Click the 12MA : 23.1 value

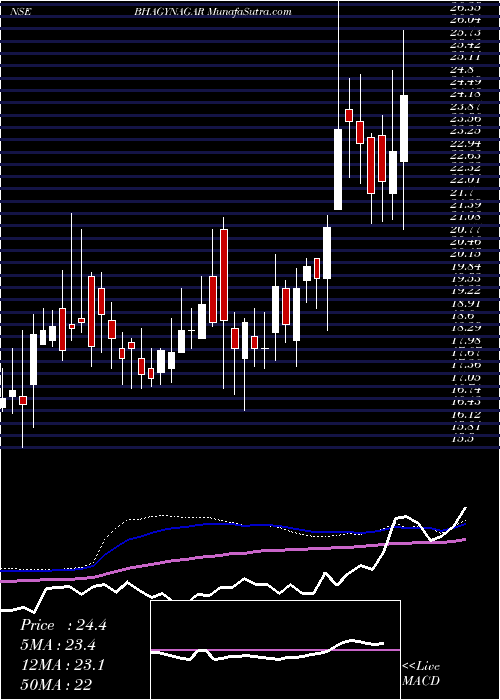62,665
